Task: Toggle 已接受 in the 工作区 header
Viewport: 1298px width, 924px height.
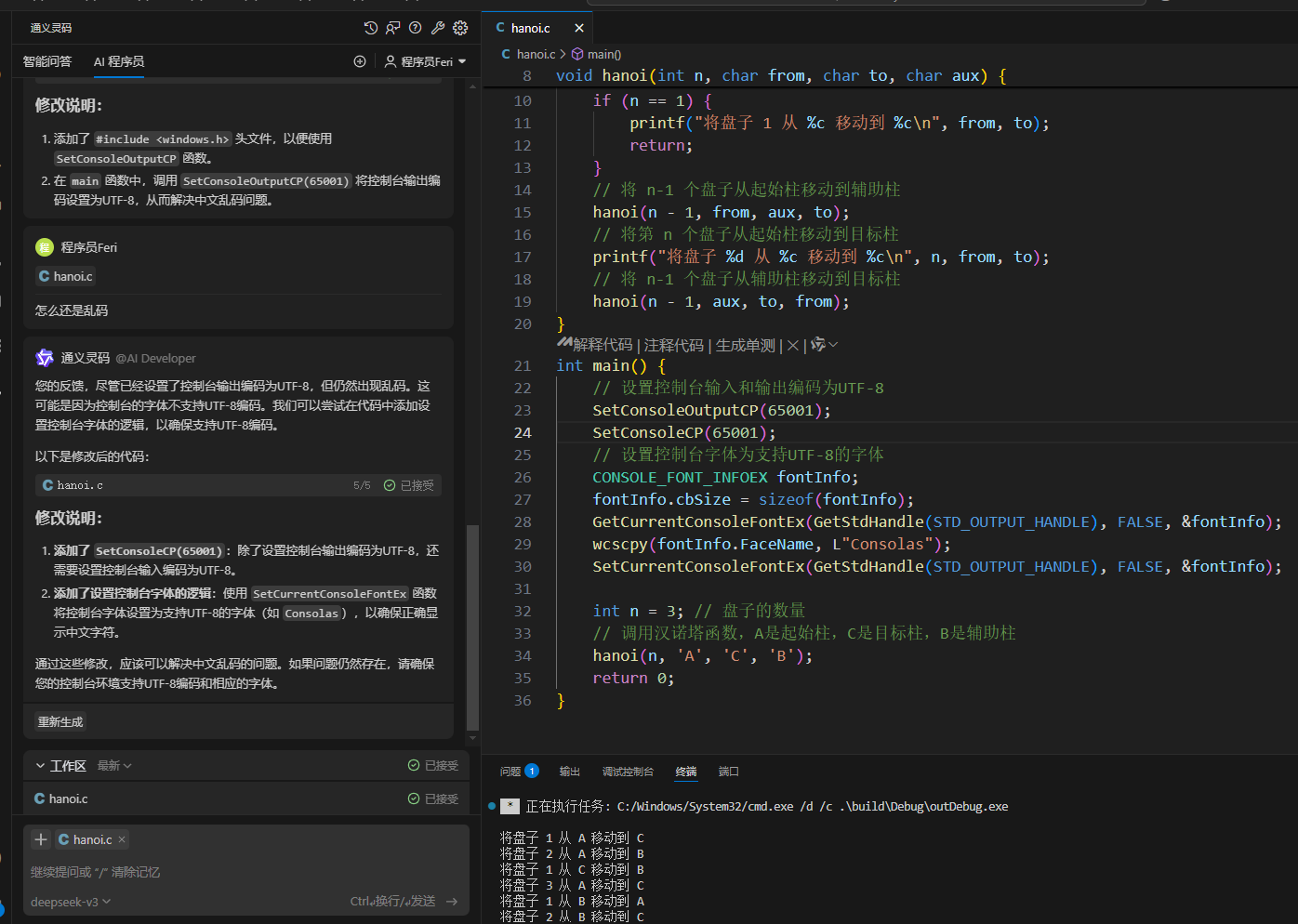Action: [x=433, y=765]
